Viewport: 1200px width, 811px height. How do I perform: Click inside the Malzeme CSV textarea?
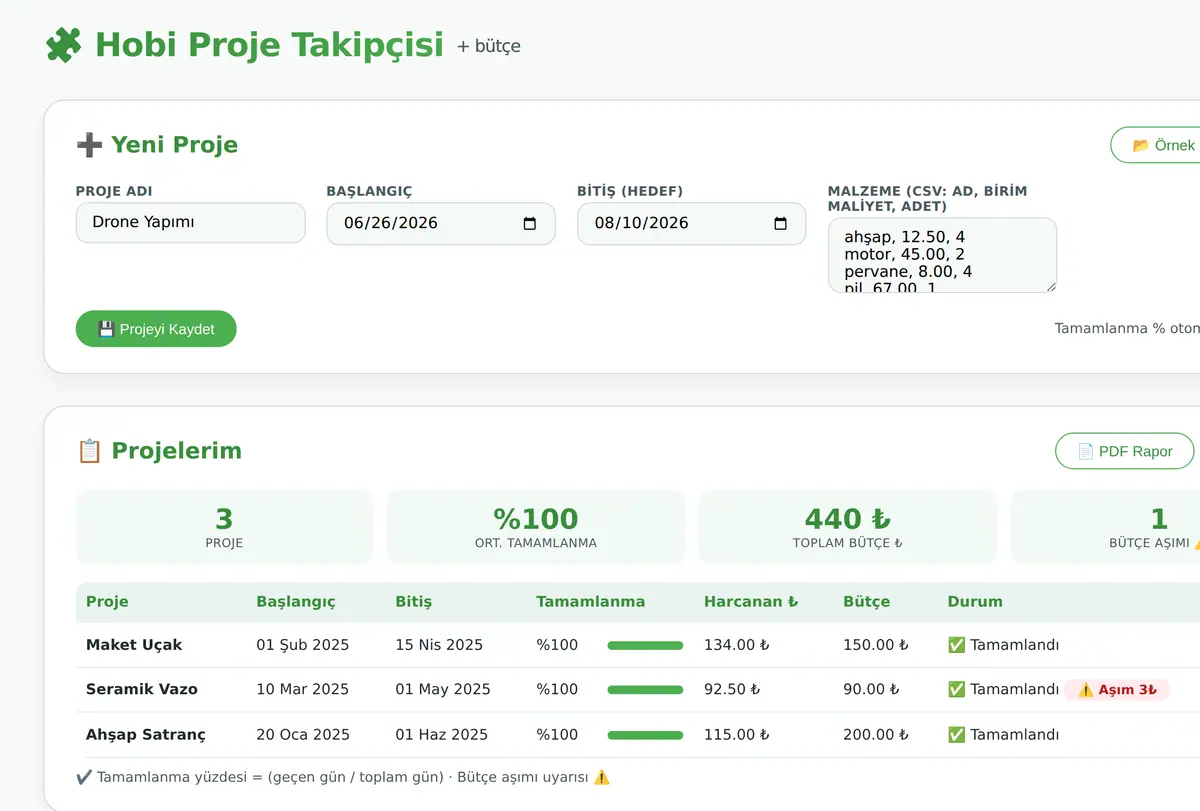pyautogui.click(x=943, y=255)
